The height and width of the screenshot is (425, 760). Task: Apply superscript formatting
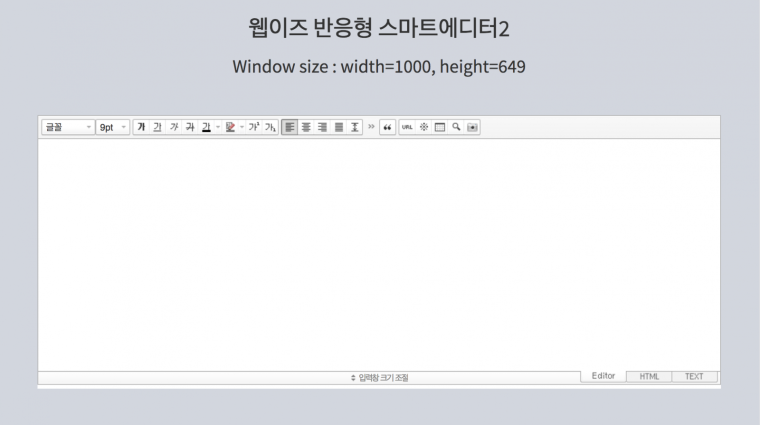point(254,127)
